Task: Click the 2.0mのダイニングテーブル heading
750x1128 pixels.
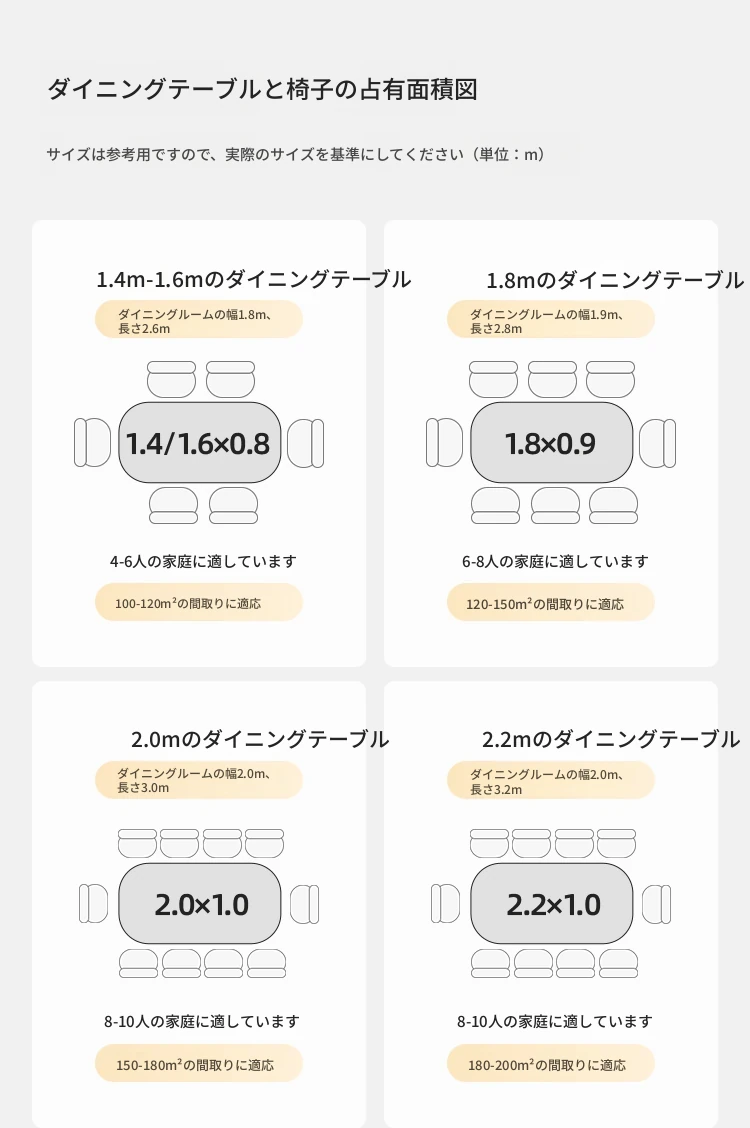Action: (260, 740)
